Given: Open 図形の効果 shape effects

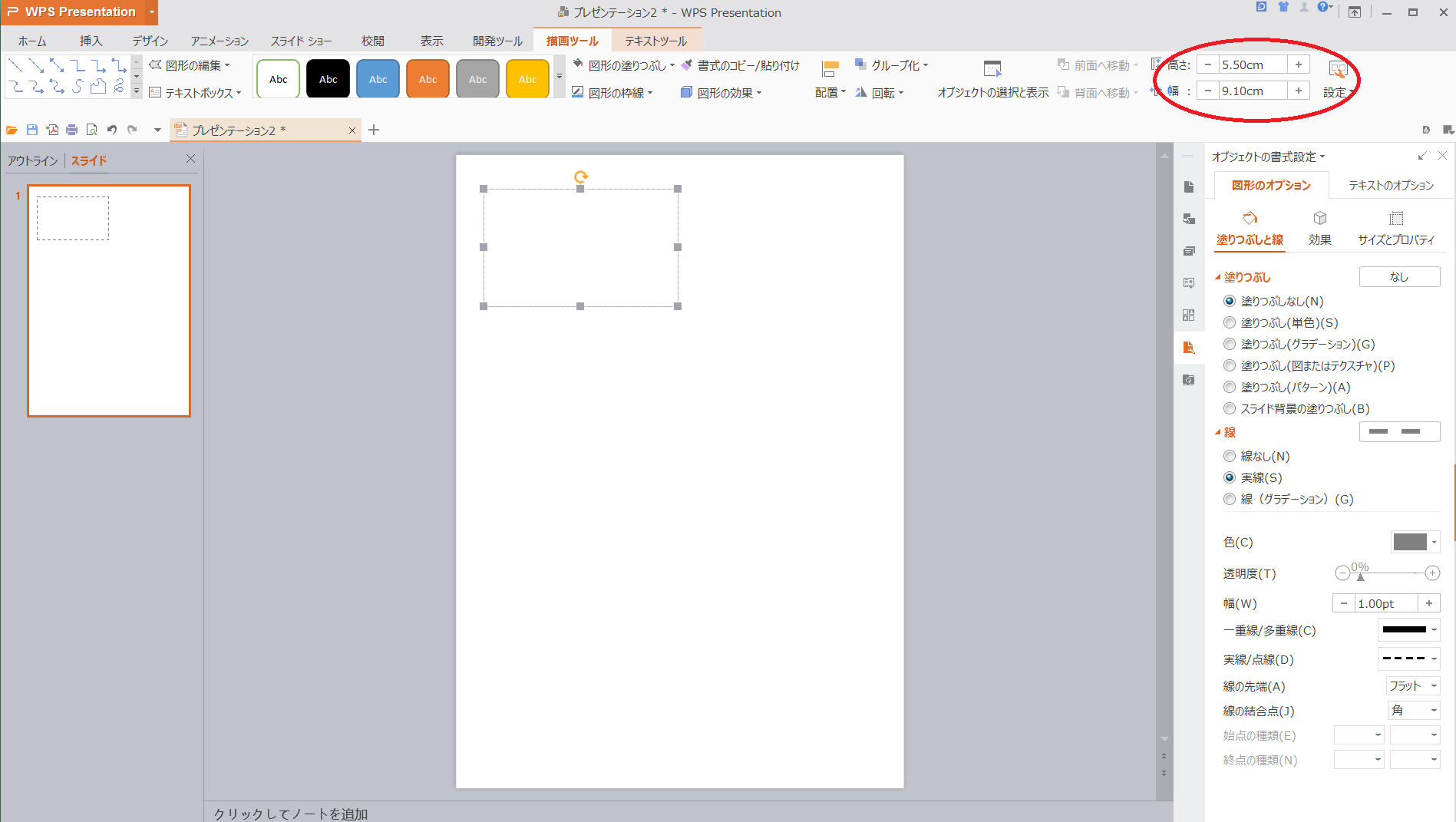Looking at the screenshot, I should pyautogui.click(x=721, y=93).
